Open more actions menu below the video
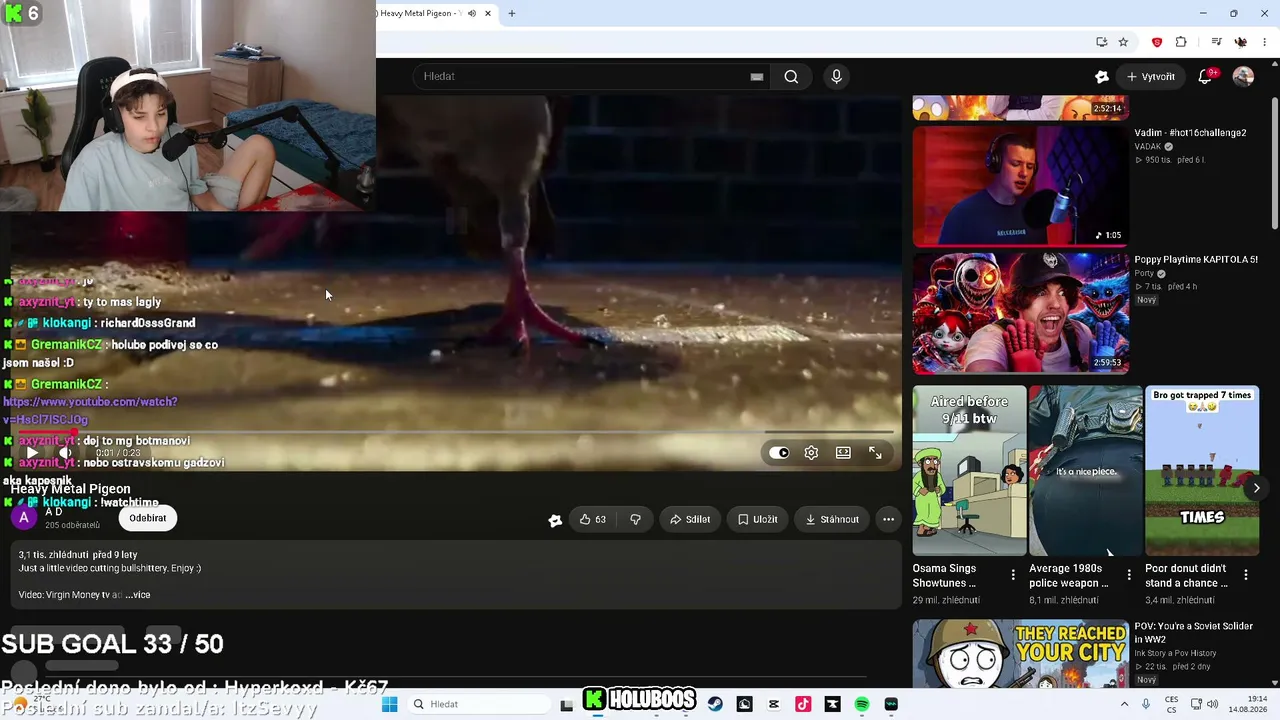The width and height of the screenshot is (1280, 720). [888, 519]
